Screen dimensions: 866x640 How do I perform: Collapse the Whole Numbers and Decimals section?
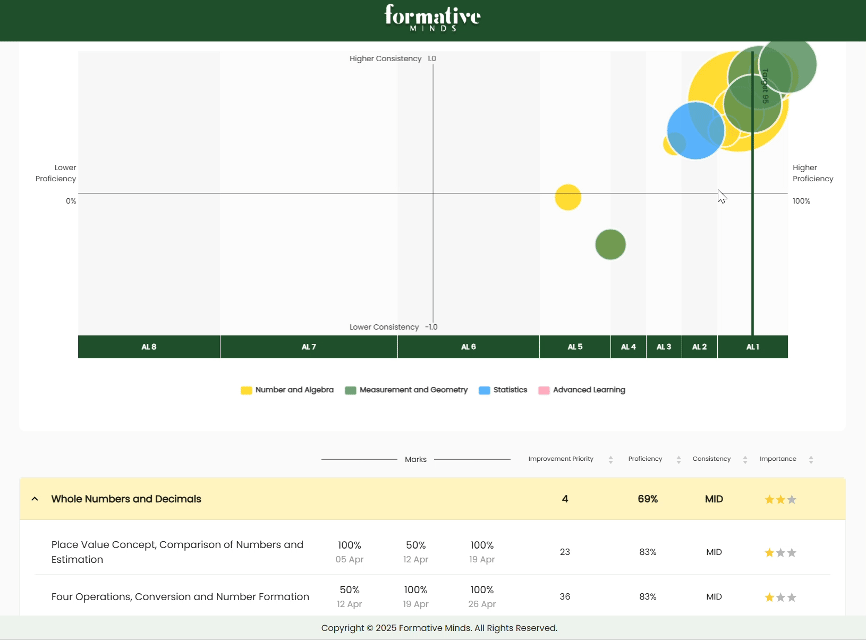pyautogui.click(x=35, y=499)
